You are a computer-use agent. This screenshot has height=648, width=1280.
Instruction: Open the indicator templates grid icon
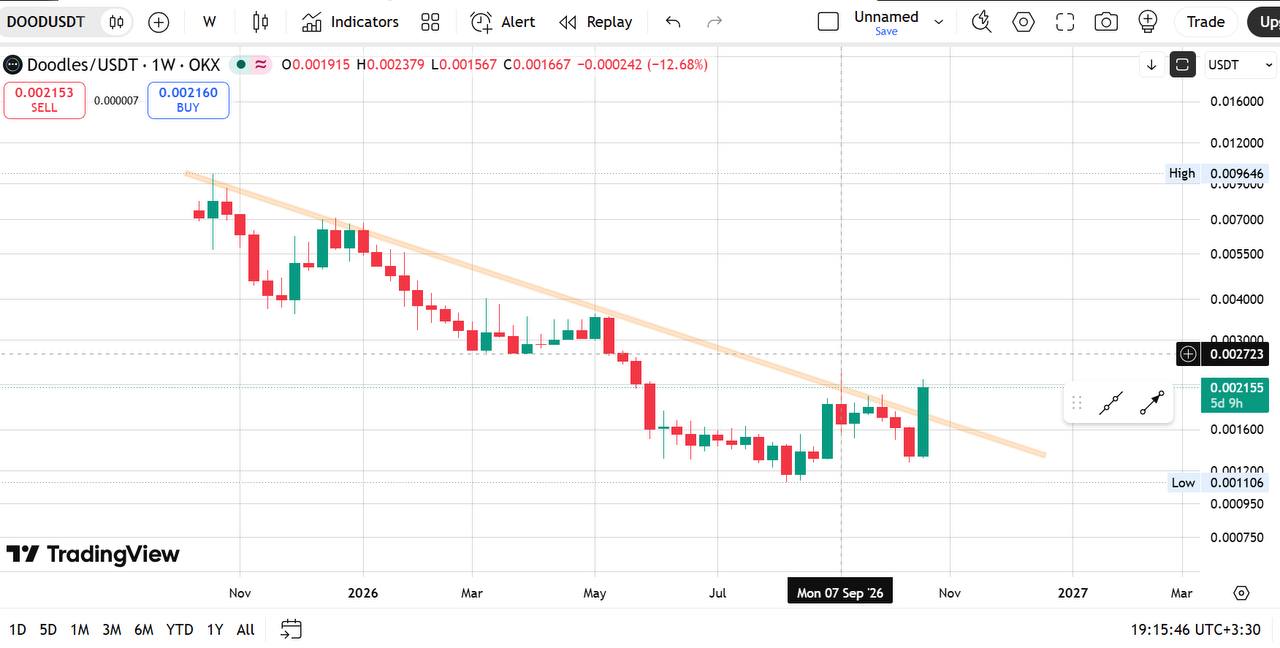430,22
